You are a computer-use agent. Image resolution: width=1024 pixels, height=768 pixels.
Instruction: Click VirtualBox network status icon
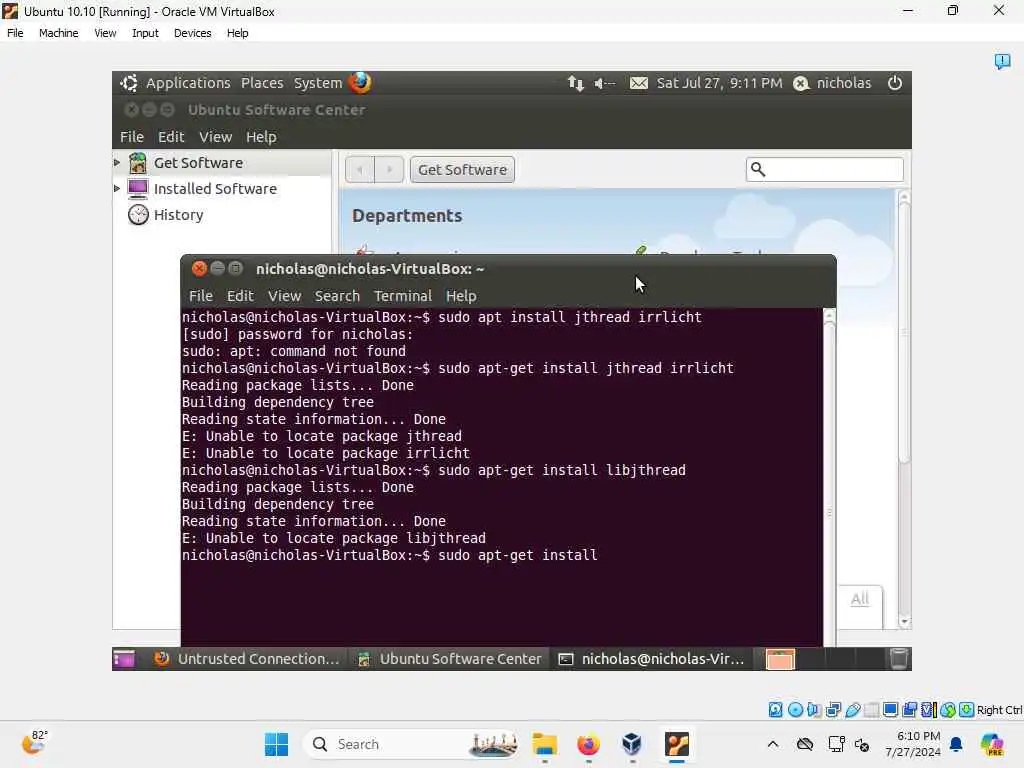tap(833, 709)
